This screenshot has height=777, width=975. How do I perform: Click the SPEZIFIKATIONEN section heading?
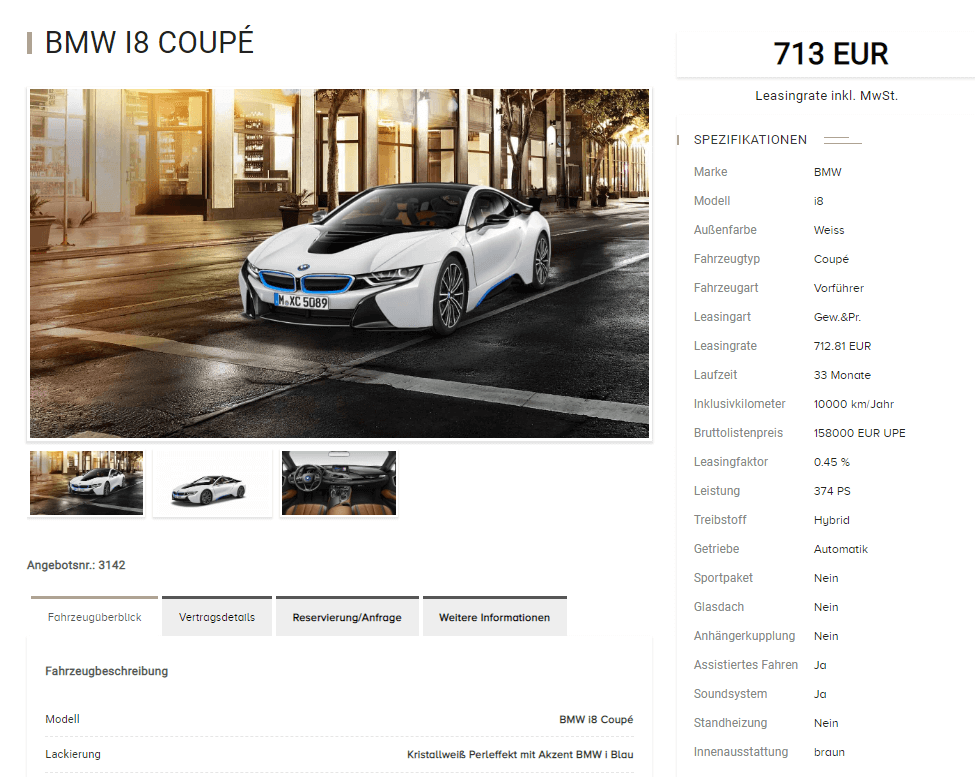(751, 140)
